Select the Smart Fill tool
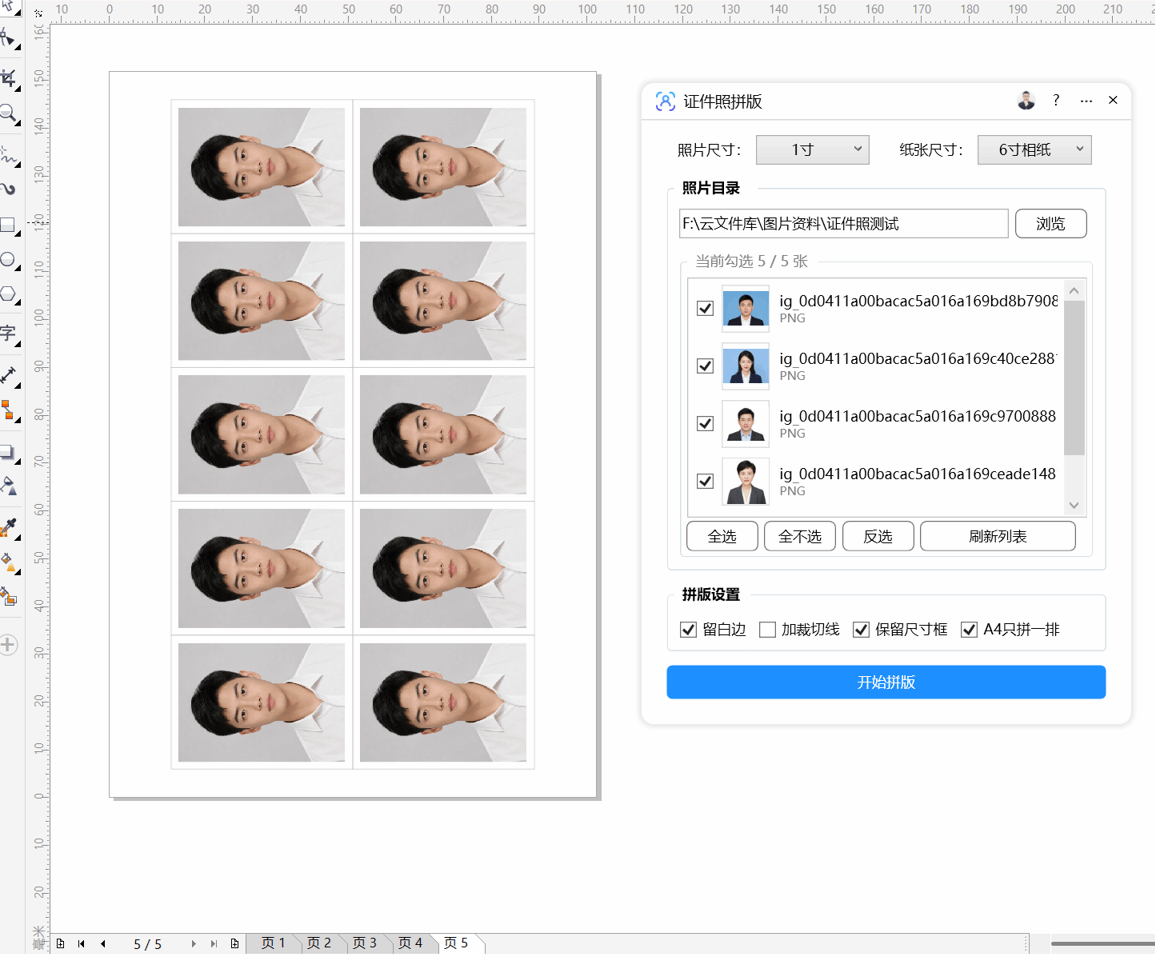The height and width of the screenshot is (954, 1155). pyautogui.click(x=7, y=596)
